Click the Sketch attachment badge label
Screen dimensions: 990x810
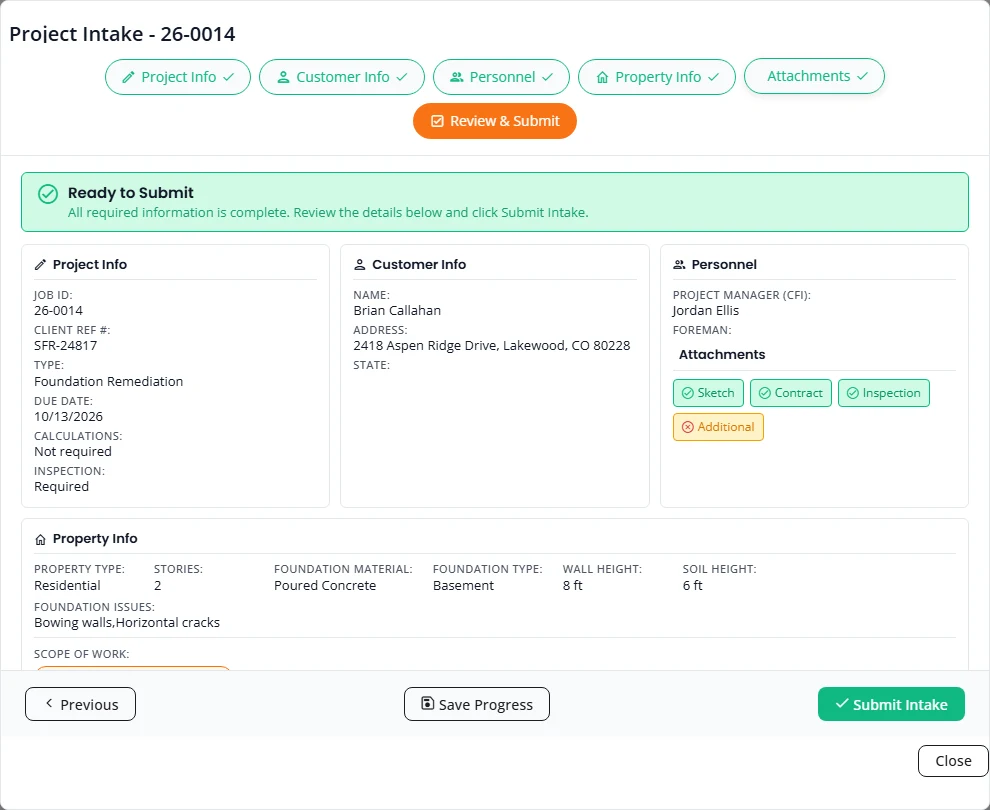point(715,393)
